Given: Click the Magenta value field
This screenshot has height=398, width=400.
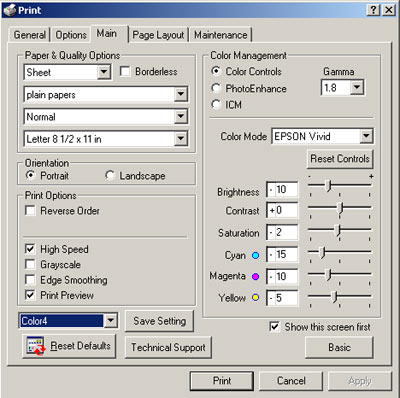Looking at the screenshot, I should tap(282, 276).
